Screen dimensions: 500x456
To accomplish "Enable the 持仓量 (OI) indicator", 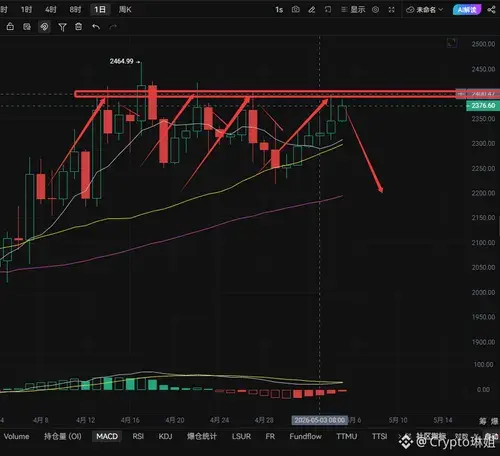I will [x=63, y=436].
